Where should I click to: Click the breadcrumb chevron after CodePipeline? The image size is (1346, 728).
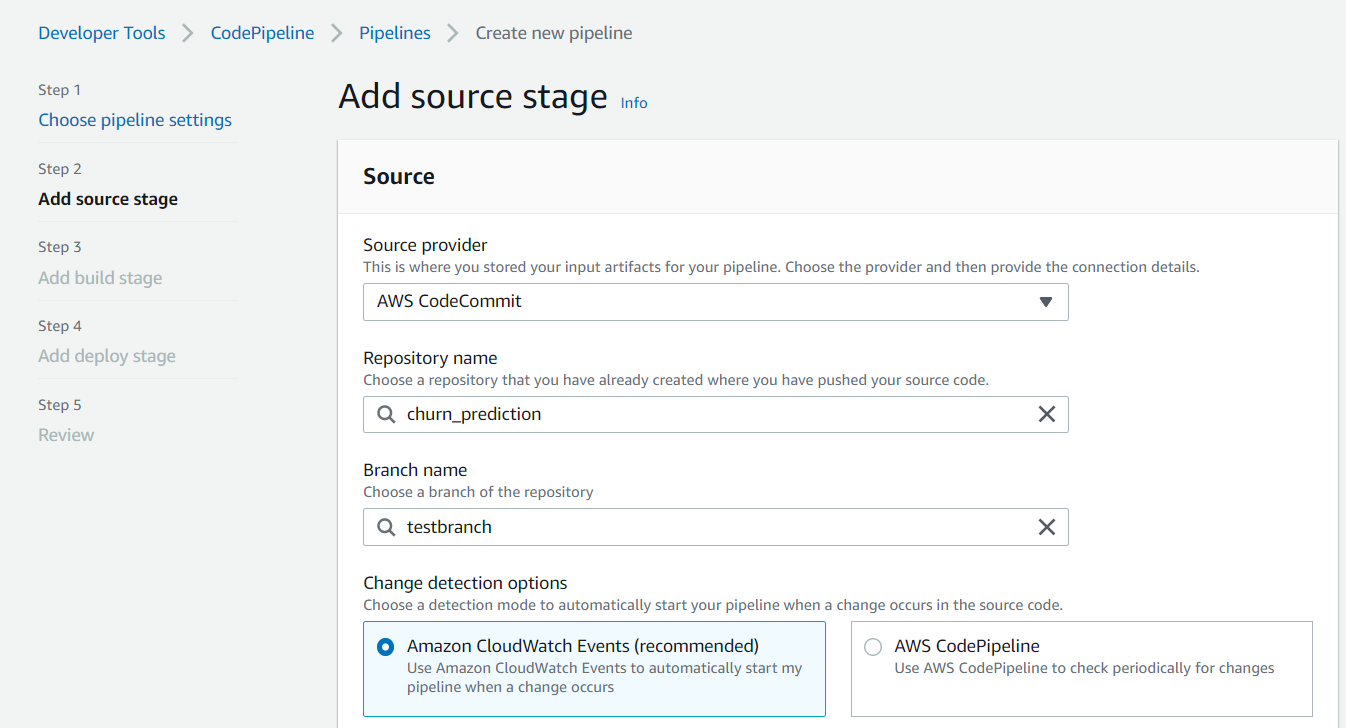[337, 33]
